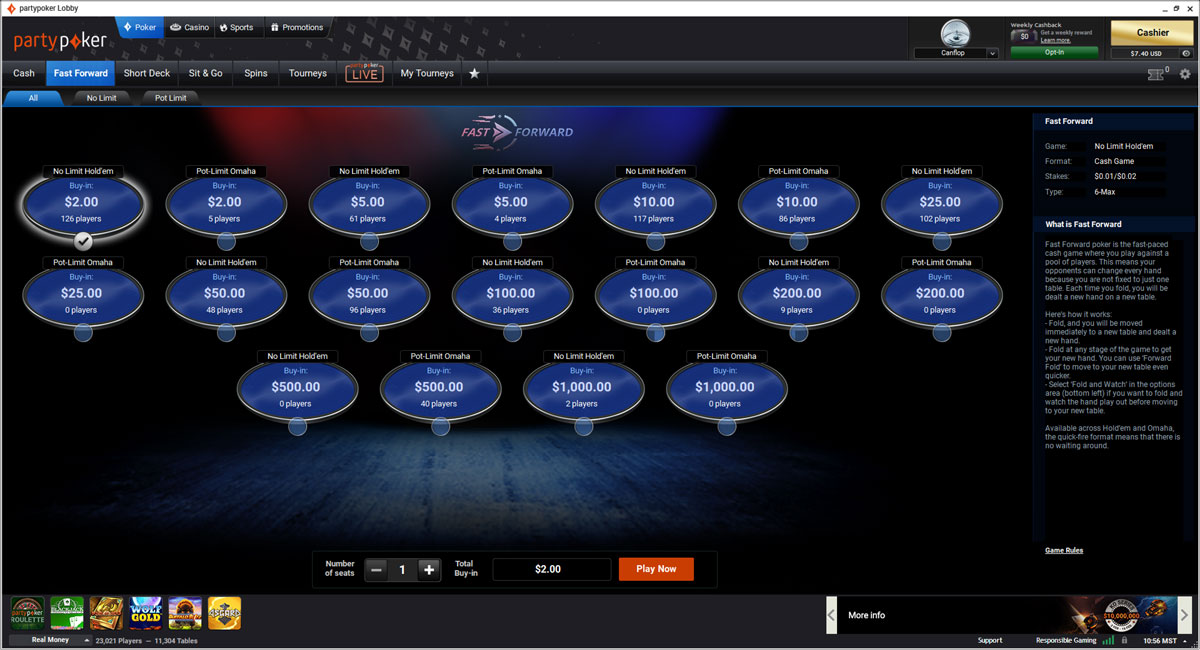The height and width of the screenshot is (650, 1200).
Task: Select the $50.00 Pot-Limit Omaha table
Action: 368,294
